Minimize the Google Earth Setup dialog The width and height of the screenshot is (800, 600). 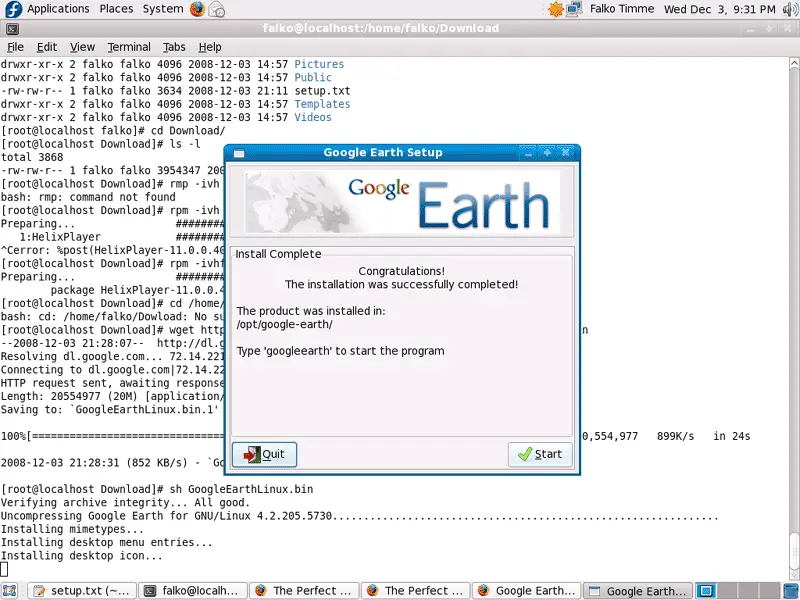point(528,153)
